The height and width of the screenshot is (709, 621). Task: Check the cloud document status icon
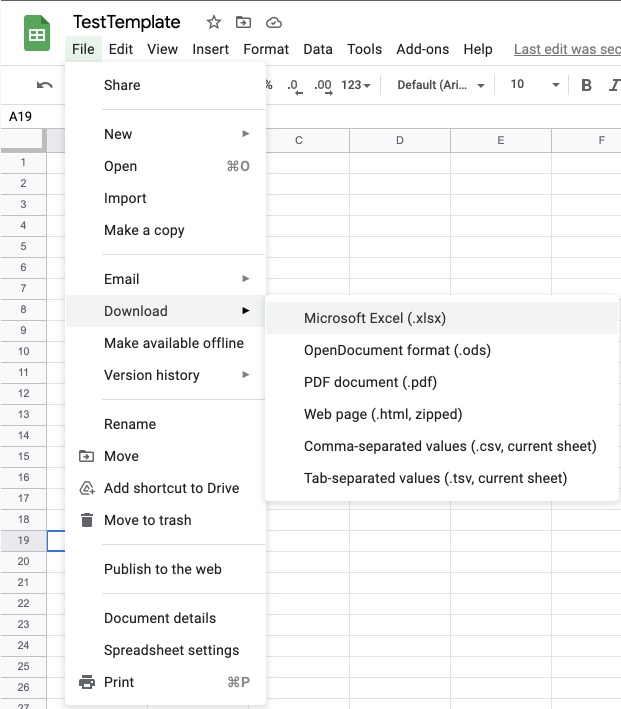[274, 22]
